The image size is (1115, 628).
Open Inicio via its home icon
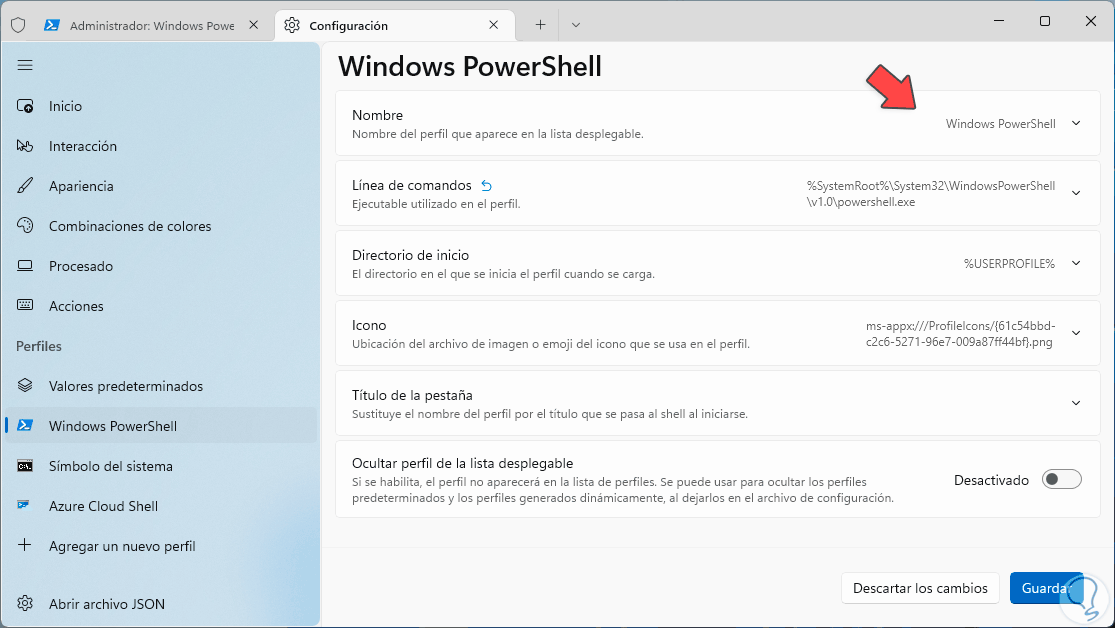[25, 106]
